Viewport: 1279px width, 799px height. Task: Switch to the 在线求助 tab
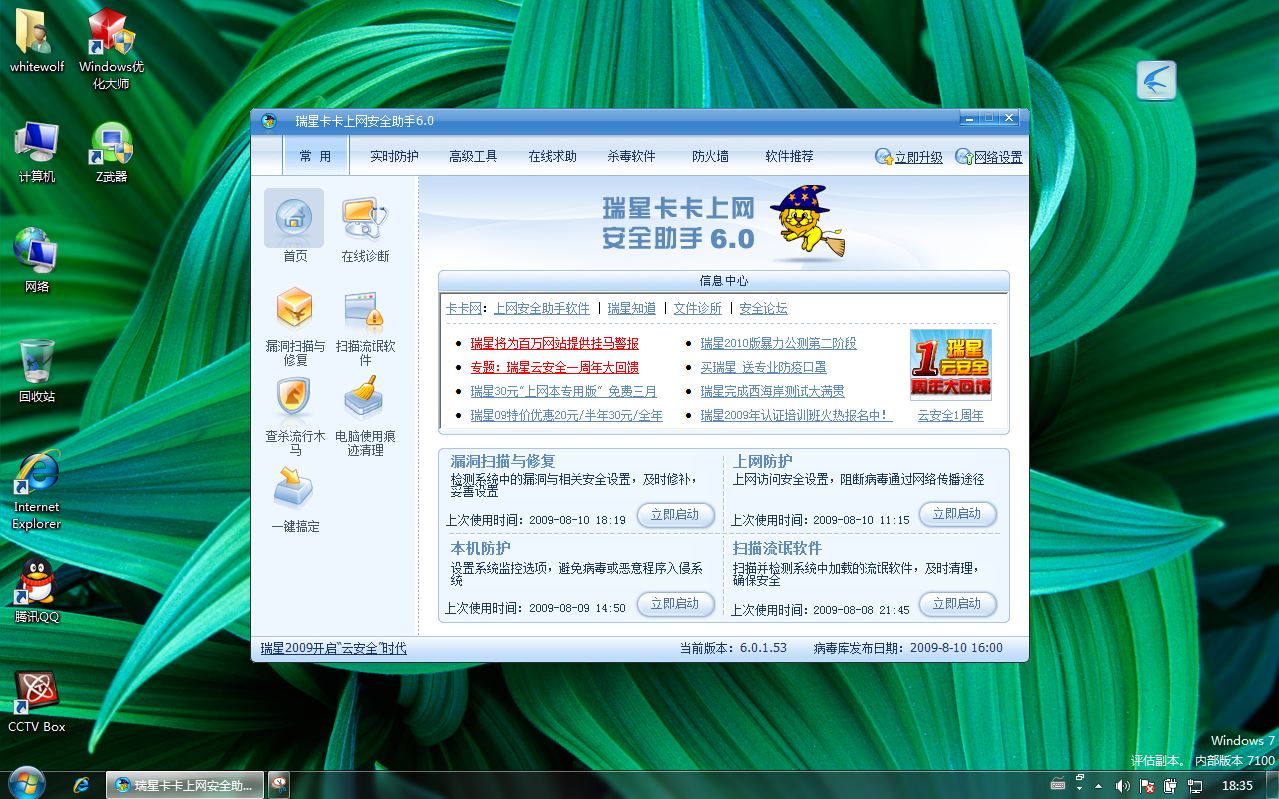552,156
